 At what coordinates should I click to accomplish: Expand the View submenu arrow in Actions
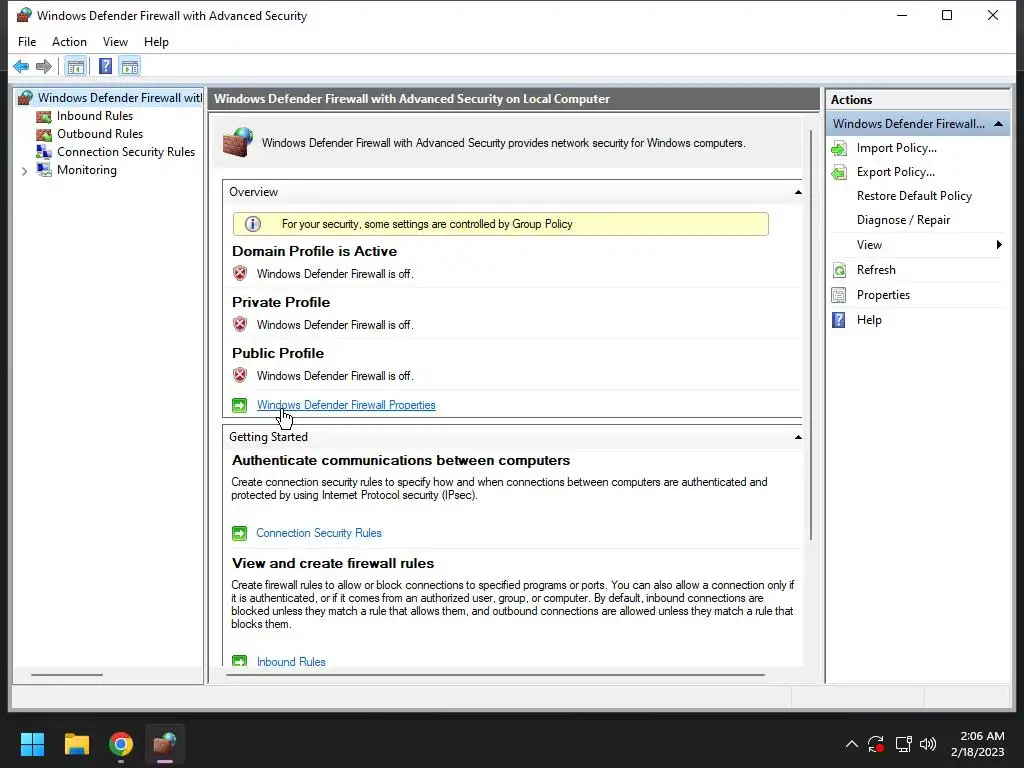pos(999,245)
